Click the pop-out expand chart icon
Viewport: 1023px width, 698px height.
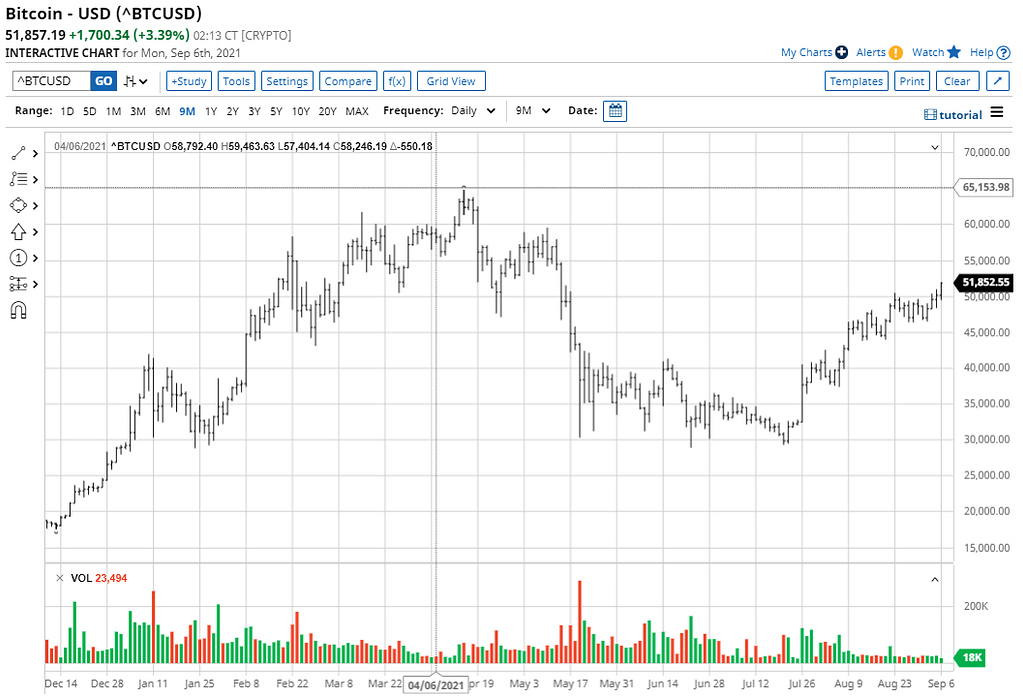tap(998, 81)
